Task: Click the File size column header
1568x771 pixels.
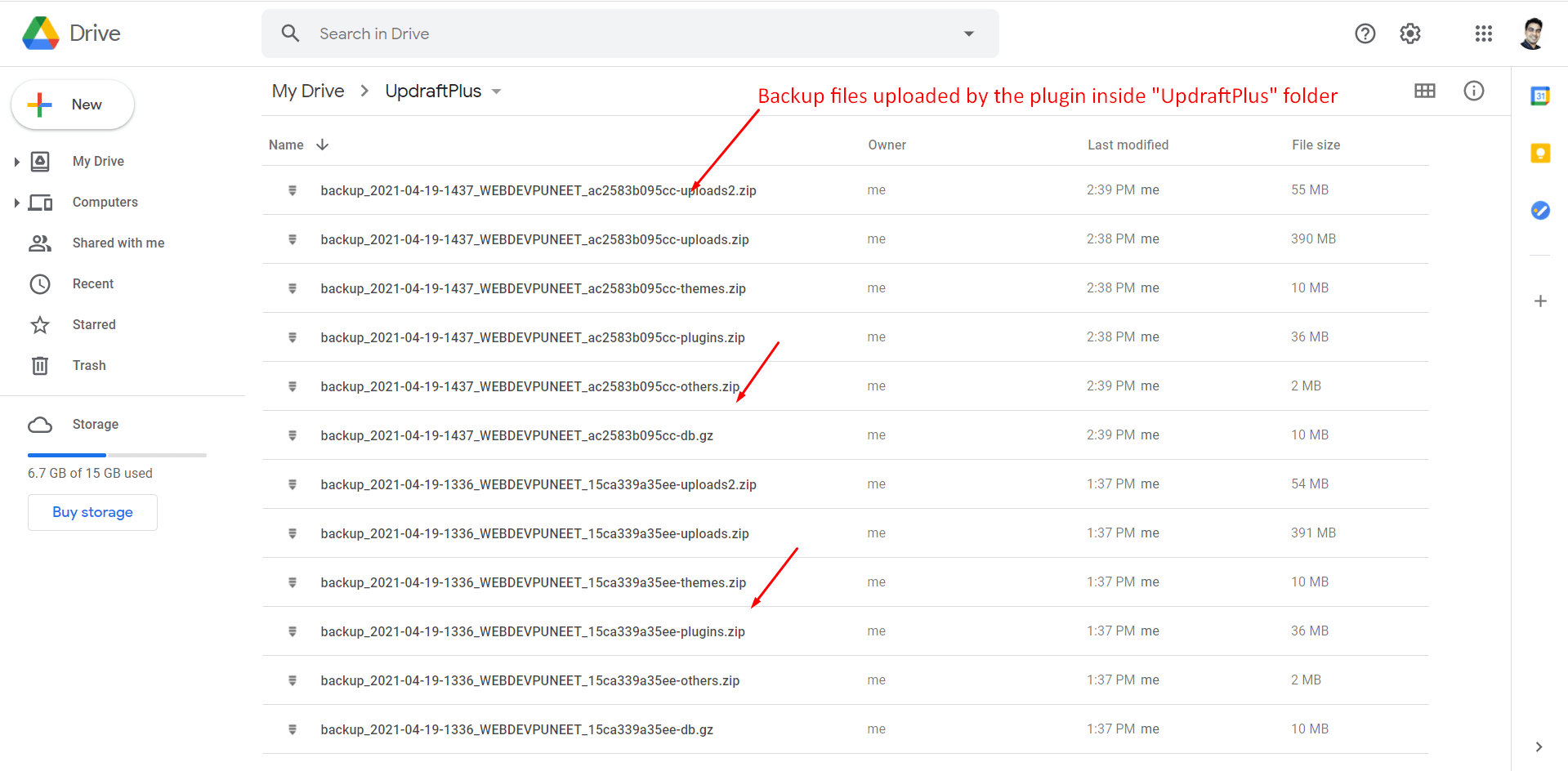Action: 1316,145
